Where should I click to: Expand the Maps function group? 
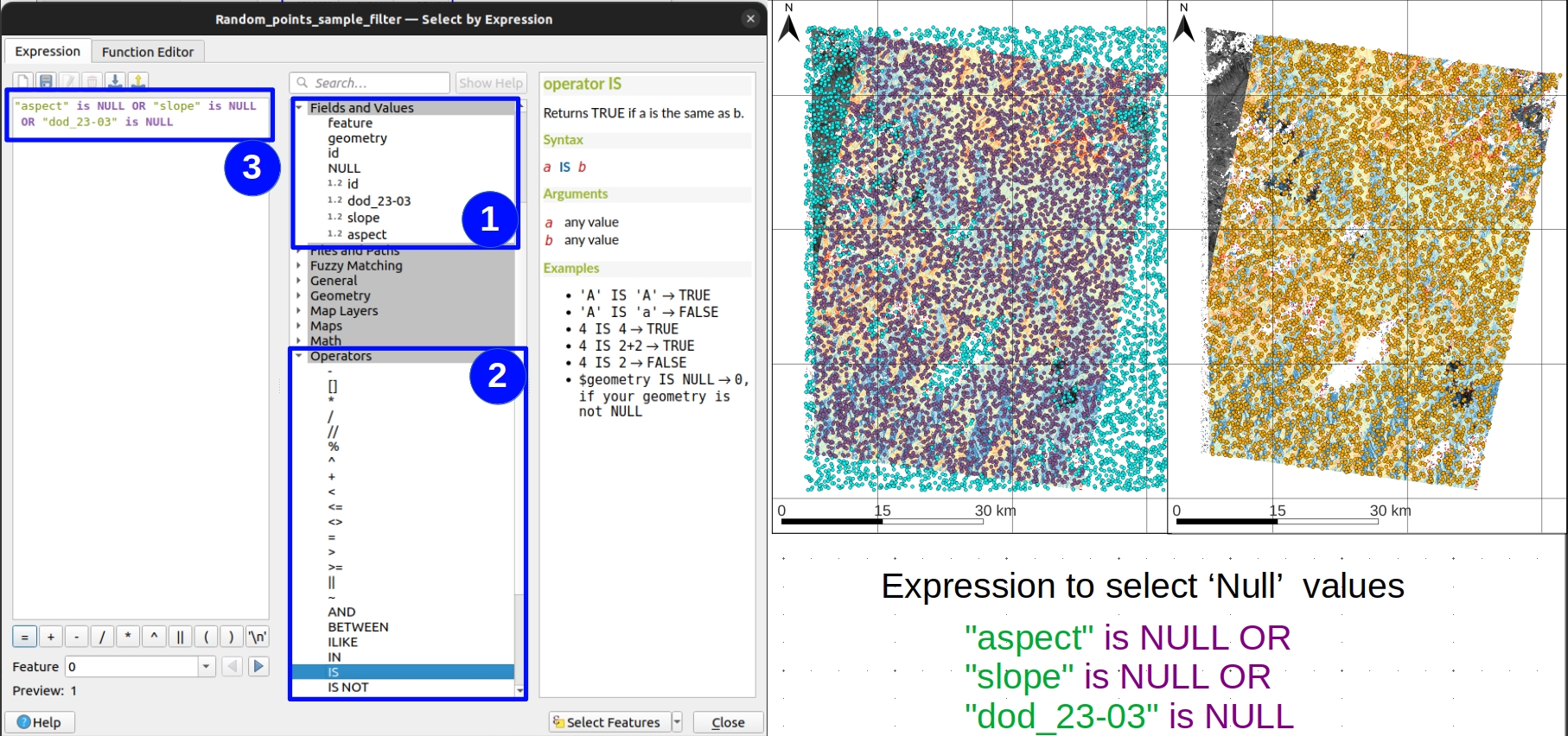tap(299, 326)
